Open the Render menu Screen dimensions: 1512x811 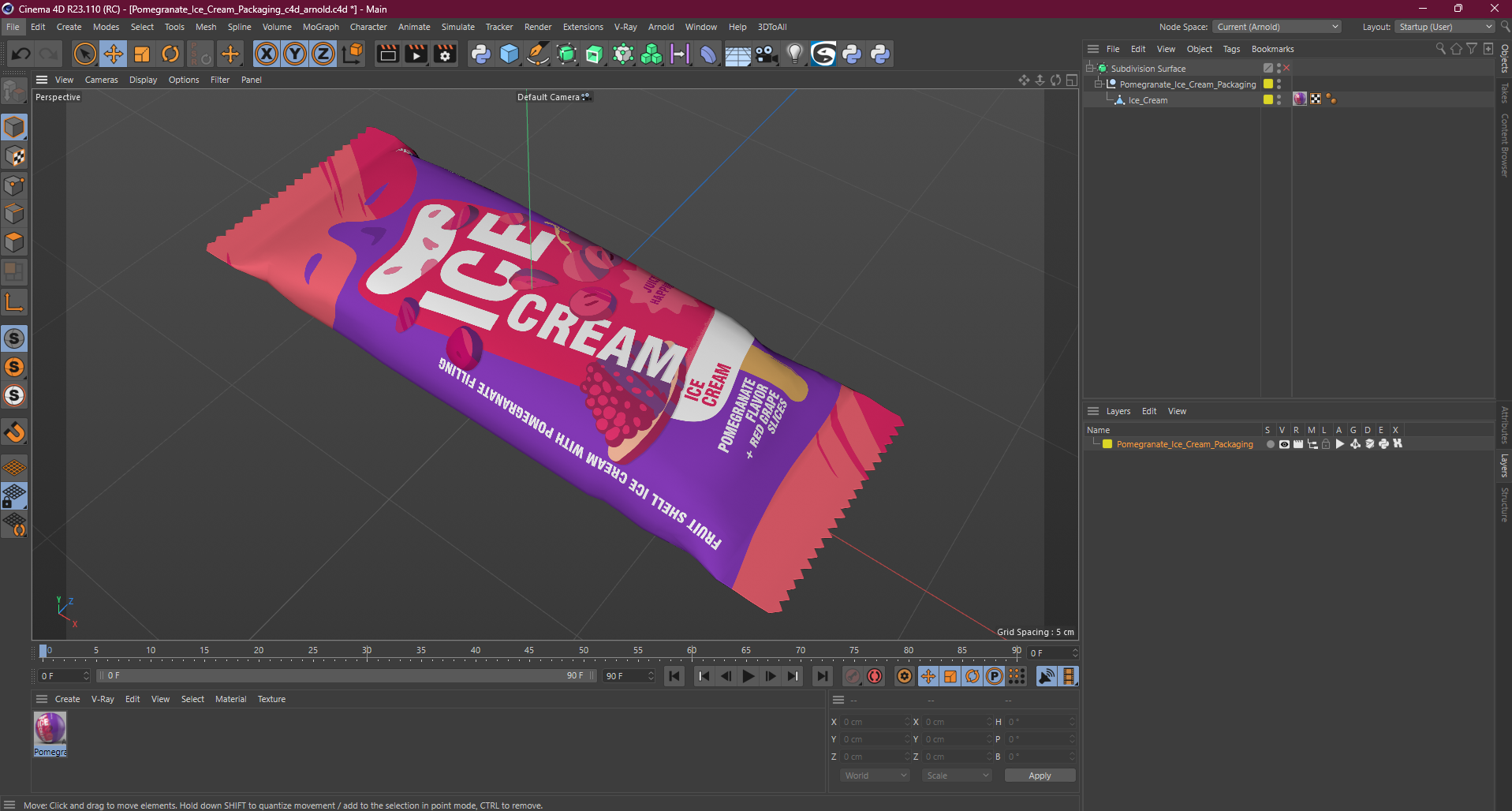(x=538, y=27)
